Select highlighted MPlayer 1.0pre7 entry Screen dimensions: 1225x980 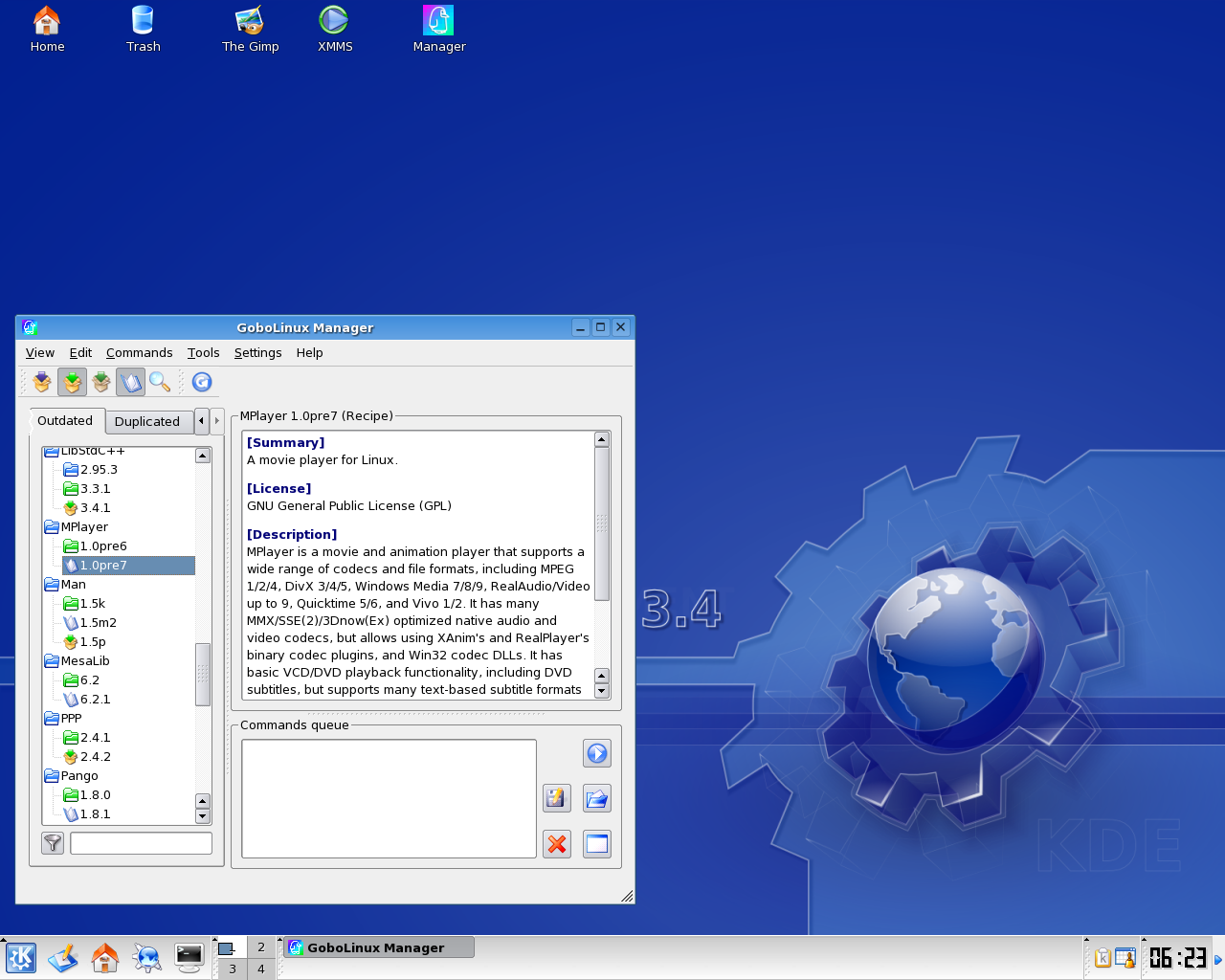(x=128, y=566)
